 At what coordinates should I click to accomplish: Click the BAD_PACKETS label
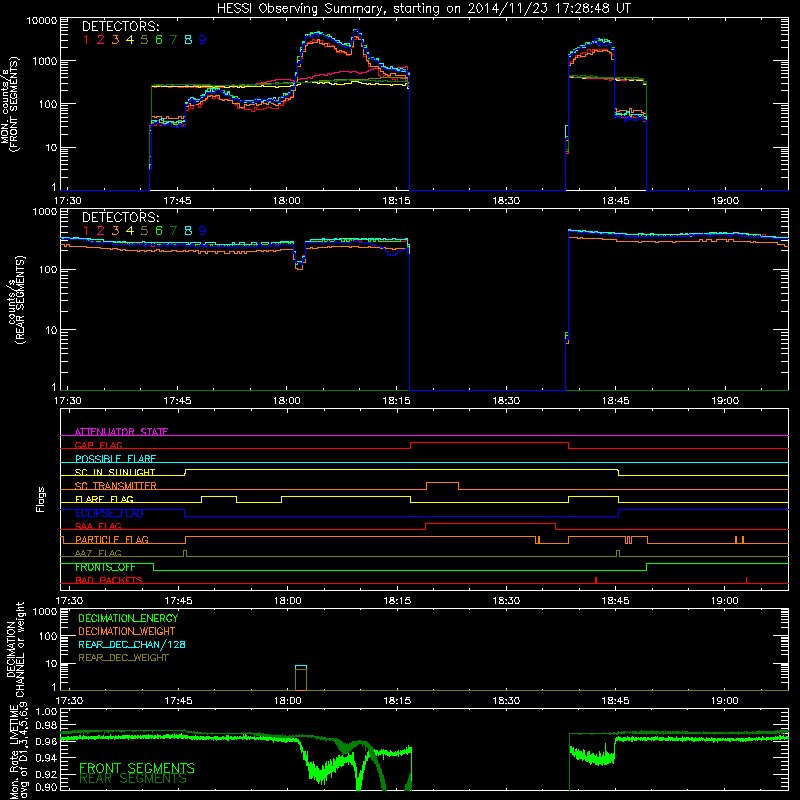(109, 580)
